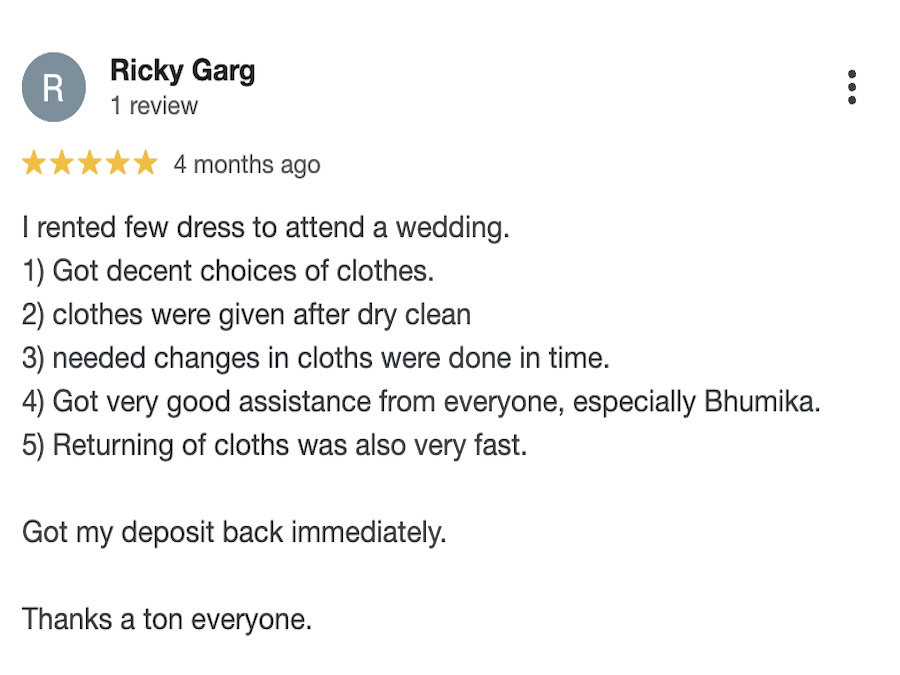The height and width of the screenshot is (675, 900).
Task: Click the line about dry clean clothes
Action: coord(246,315)
